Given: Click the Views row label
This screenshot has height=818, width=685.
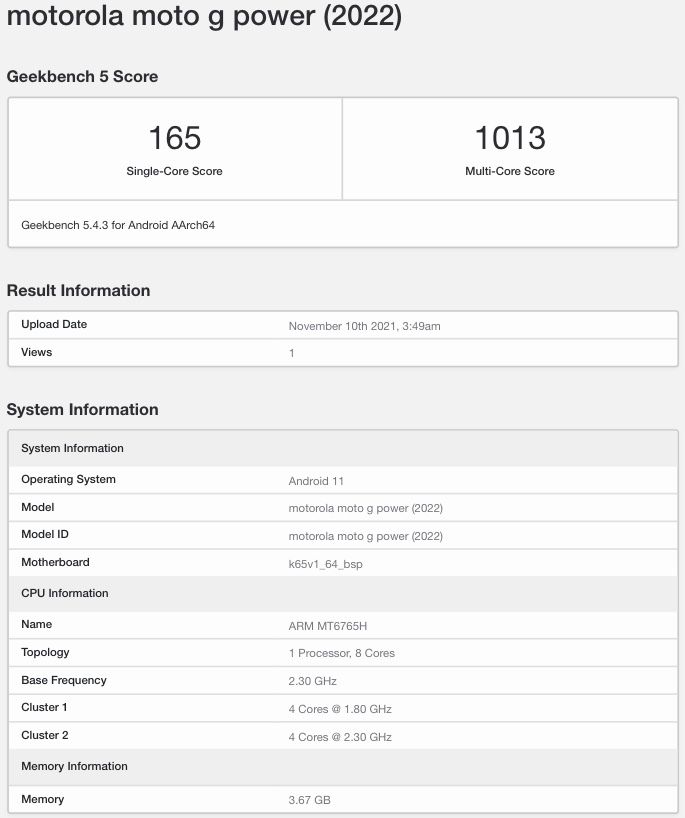Looking at the screenshot, I should point(37,352).
